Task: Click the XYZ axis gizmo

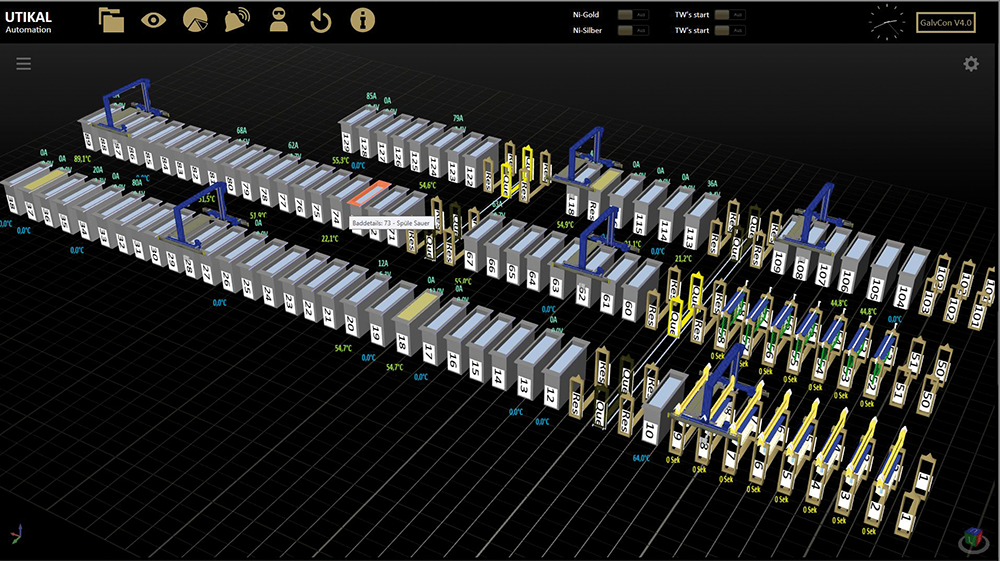Action: [17, 535]
